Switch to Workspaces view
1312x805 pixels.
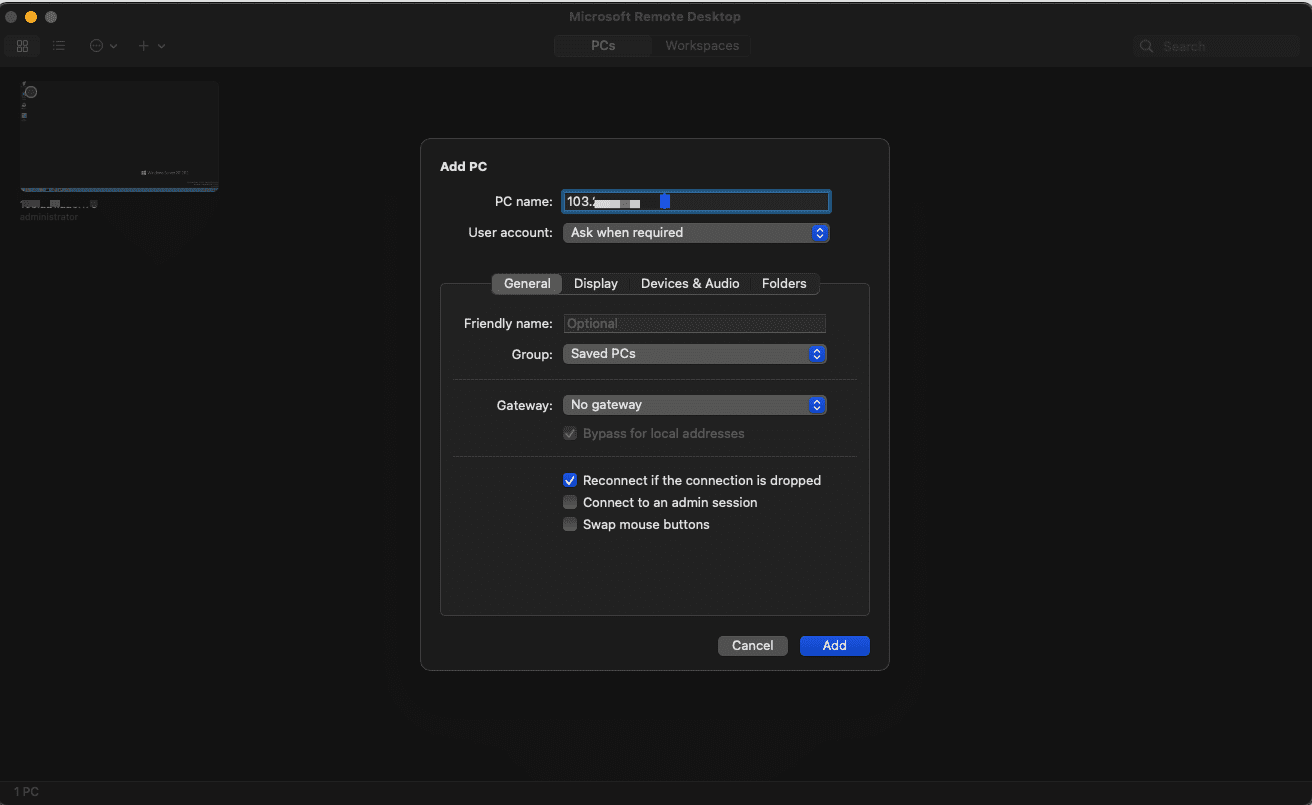pyautogui.click(x=702, y=46)
